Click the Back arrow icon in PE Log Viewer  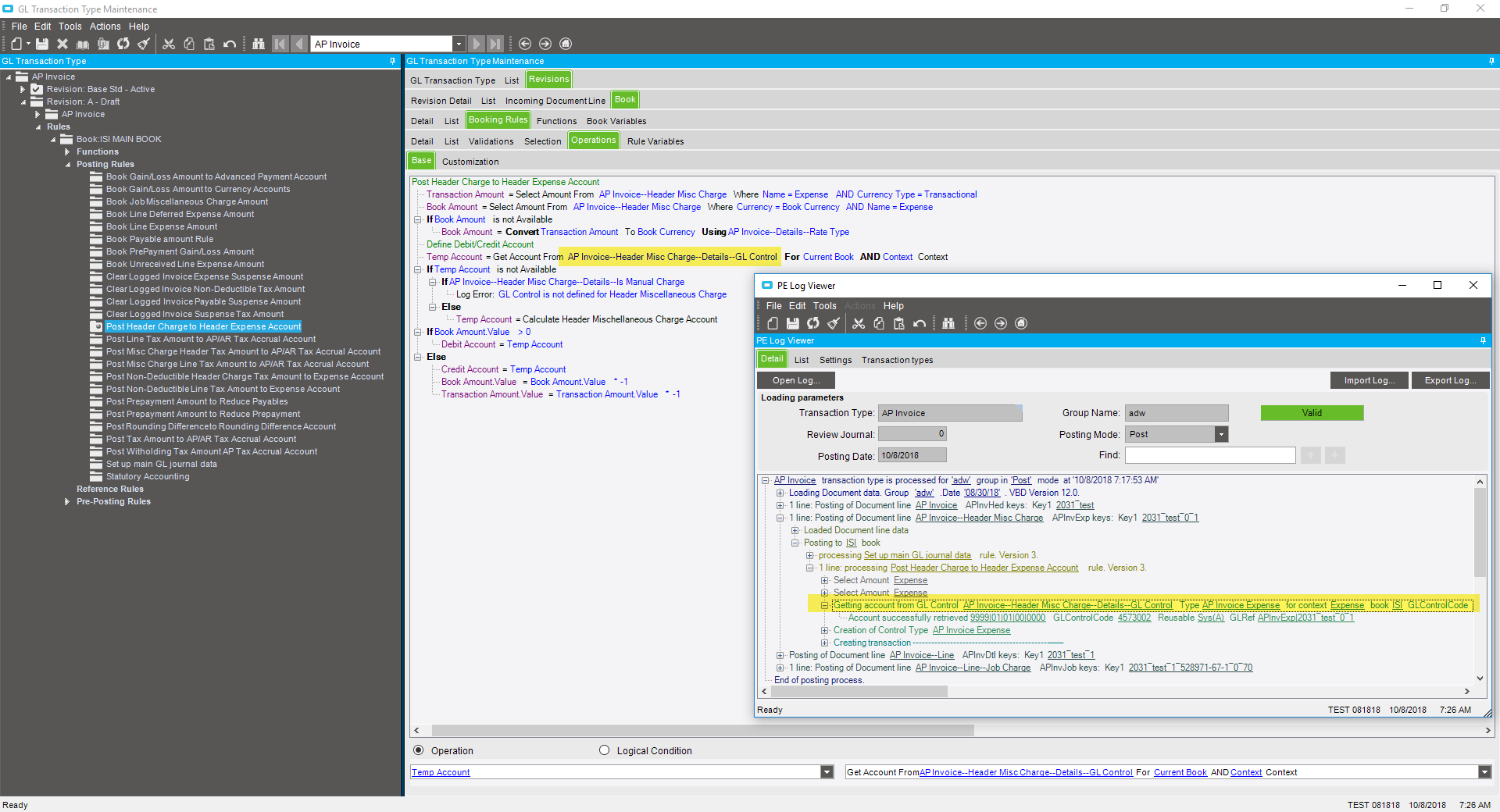[980, 323]
